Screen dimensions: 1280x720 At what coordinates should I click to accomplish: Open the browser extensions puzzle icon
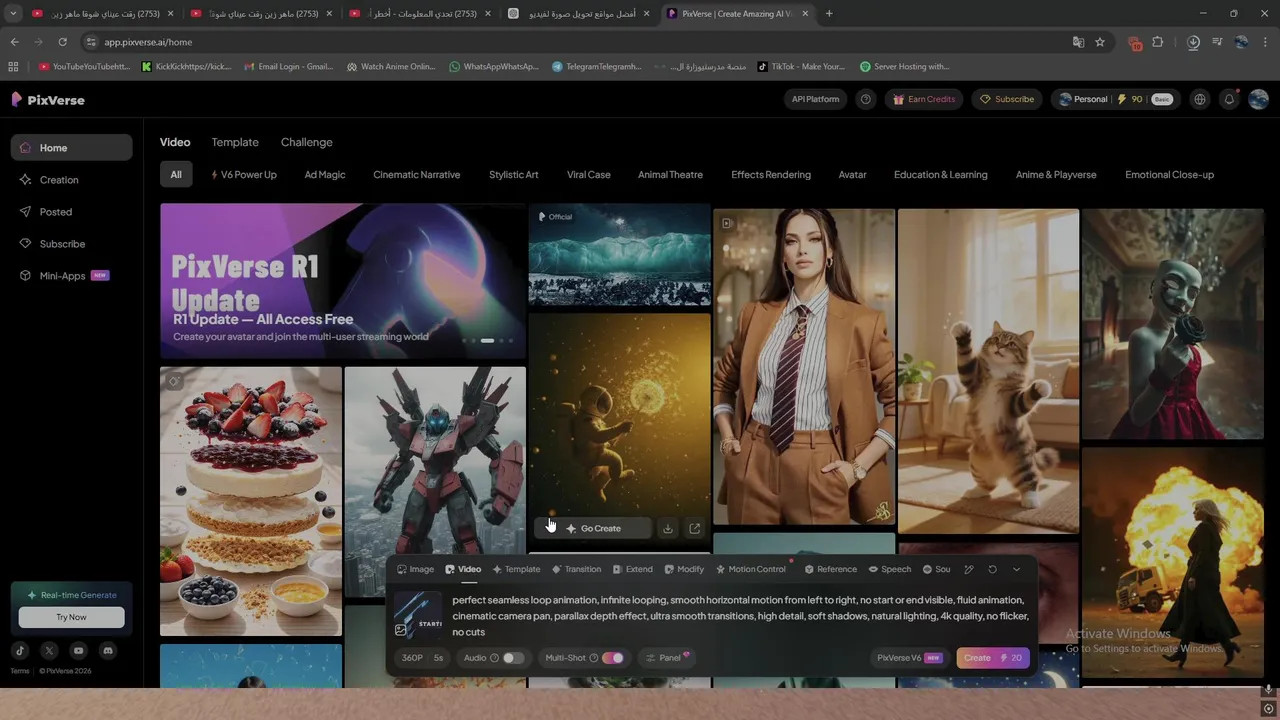tap(1158, 42)
